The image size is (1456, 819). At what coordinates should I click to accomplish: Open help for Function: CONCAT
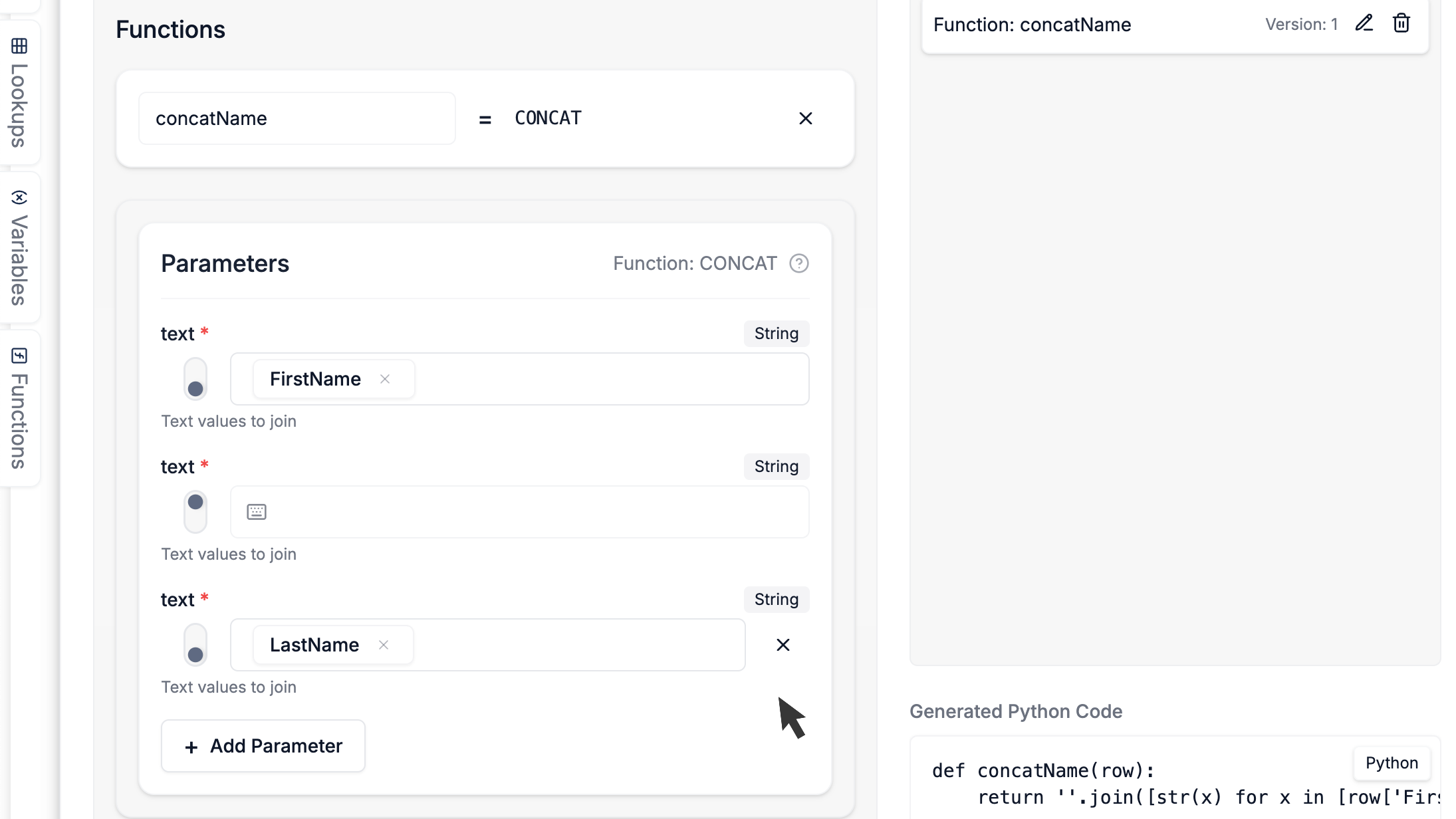point(798,263)
